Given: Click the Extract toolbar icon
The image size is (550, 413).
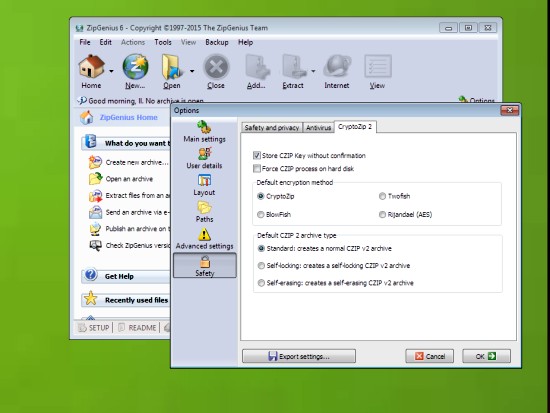Looking at the screenshot, I should coord(293,67).
